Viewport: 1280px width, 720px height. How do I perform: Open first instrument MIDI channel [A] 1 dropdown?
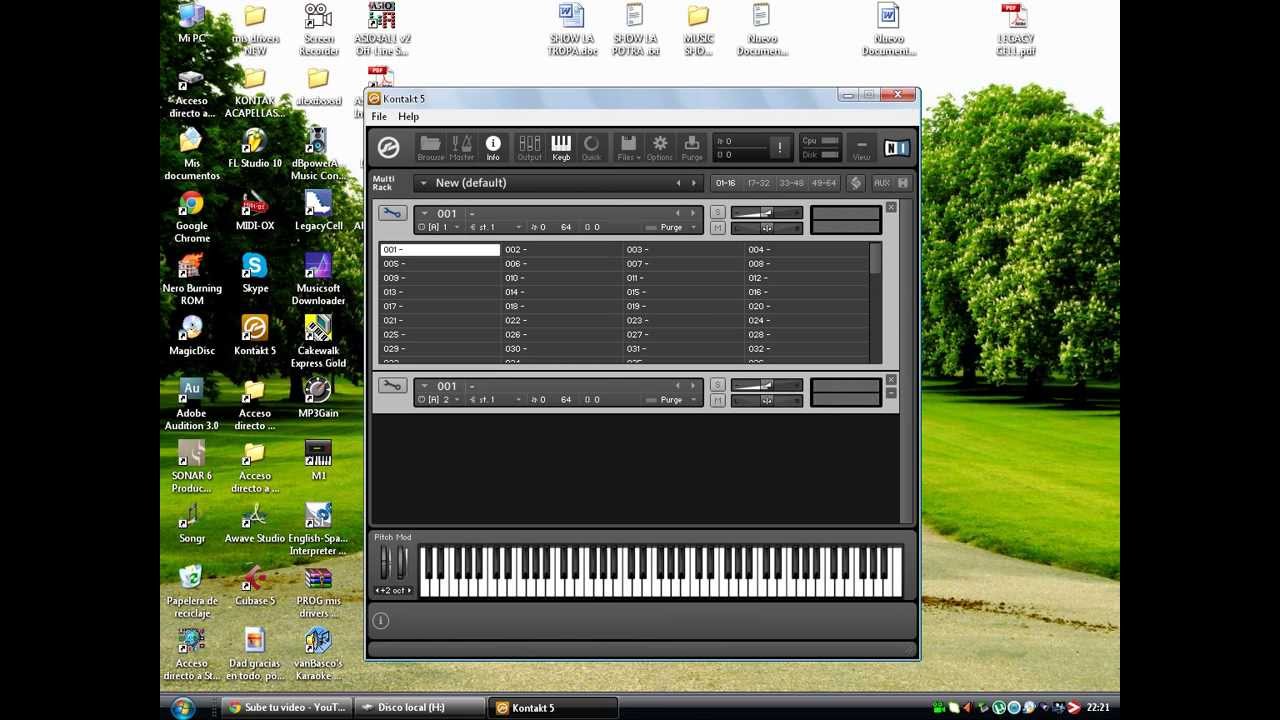tap(440, 228)
